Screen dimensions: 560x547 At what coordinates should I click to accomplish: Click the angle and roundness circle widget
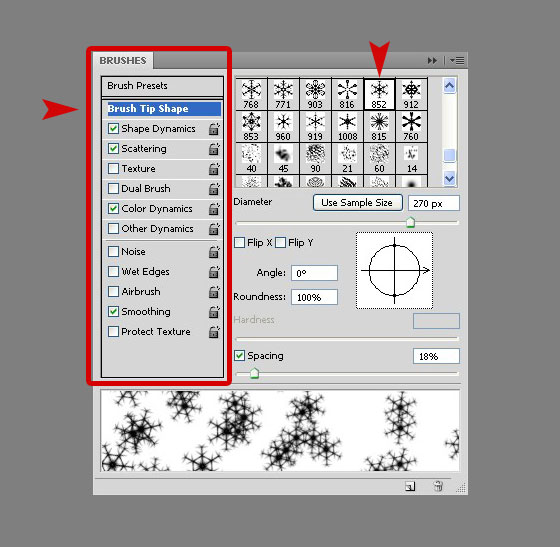(394, 270)
